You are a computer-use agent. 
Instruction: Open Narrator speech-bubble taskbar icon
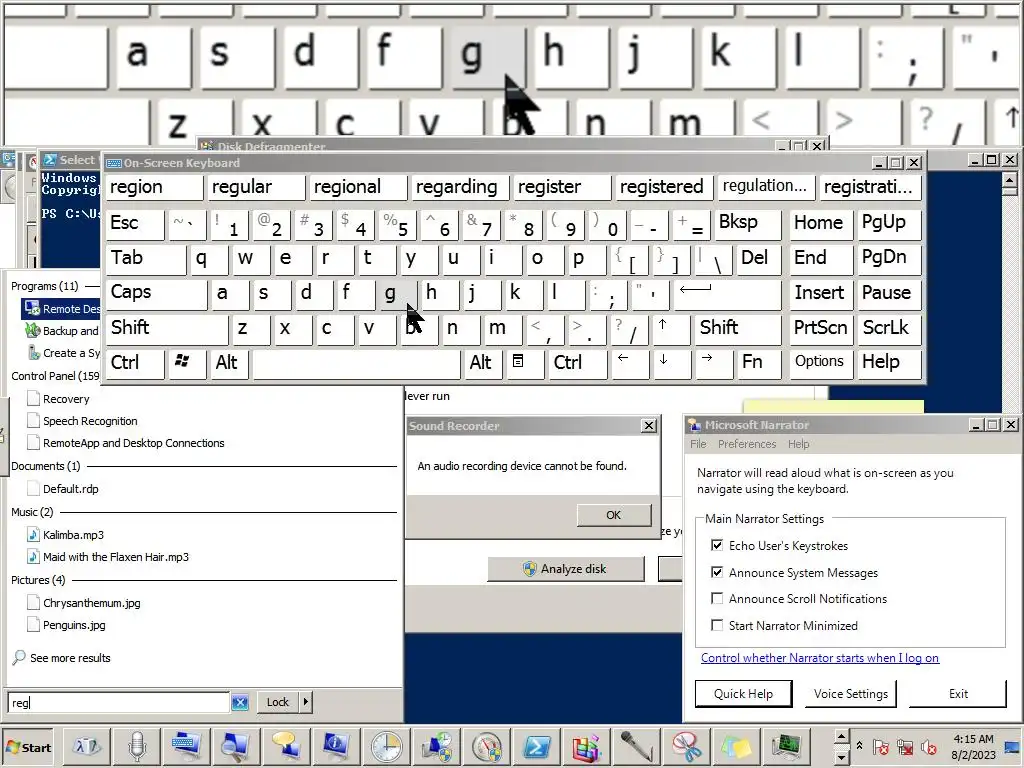click(286, 746)
